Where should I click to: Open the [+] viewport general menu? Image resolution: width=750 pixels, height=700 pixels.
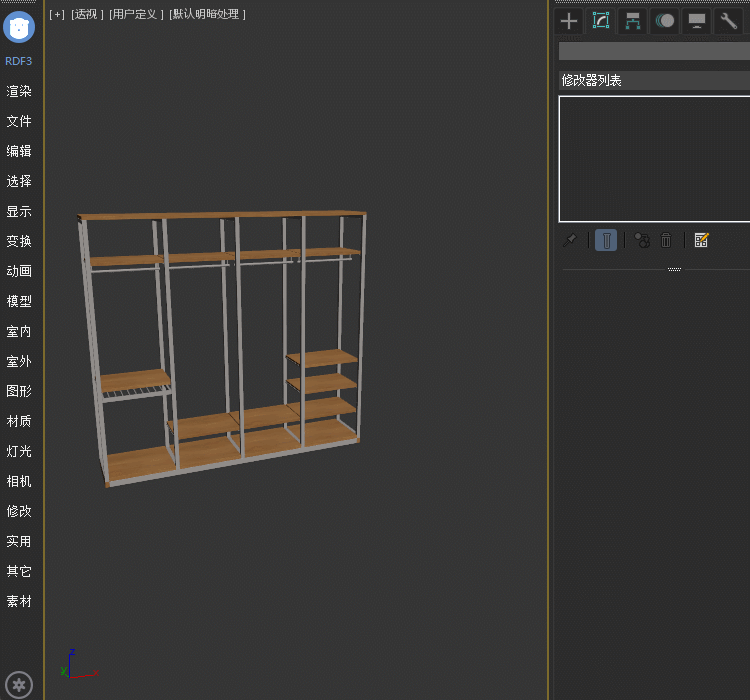coord(57,14)
